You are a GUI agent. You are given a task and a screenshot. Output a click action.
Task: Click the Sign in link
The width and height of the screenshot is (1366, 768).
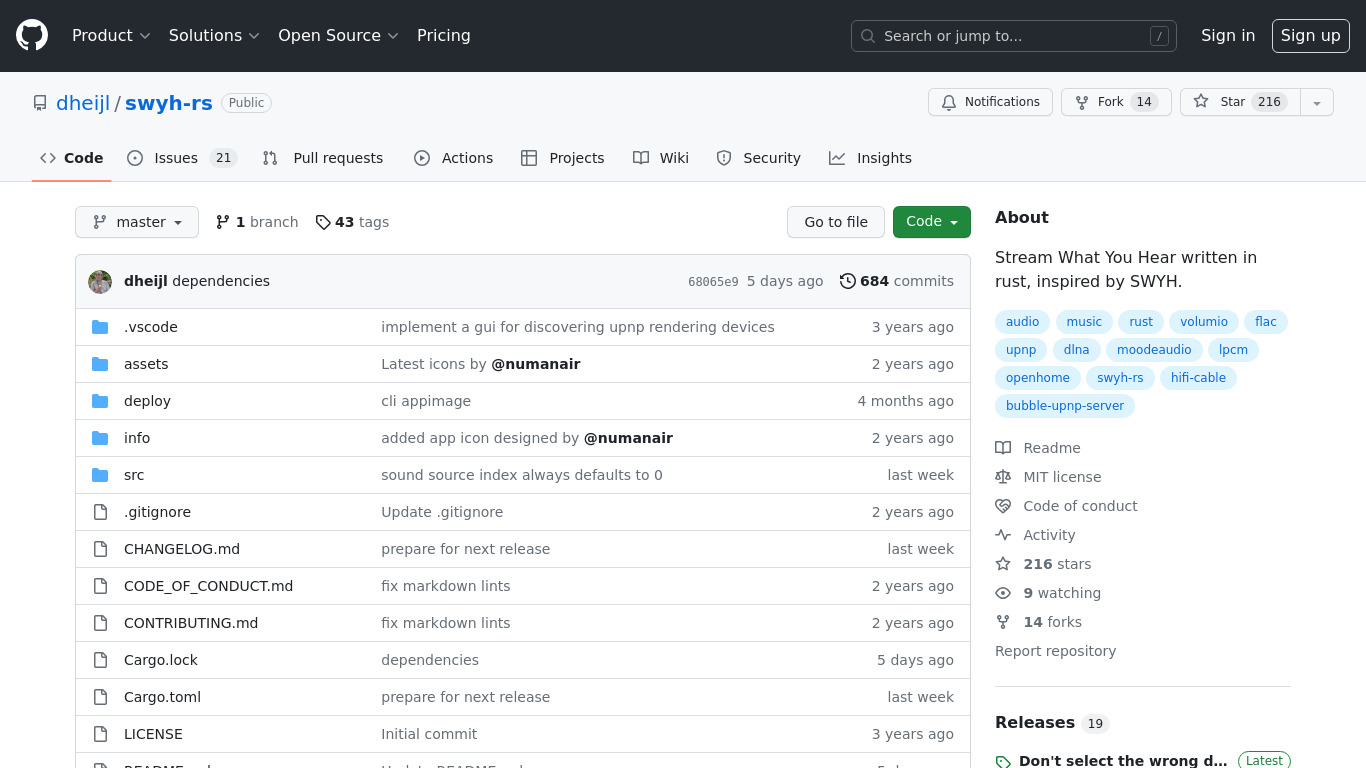1228,36
